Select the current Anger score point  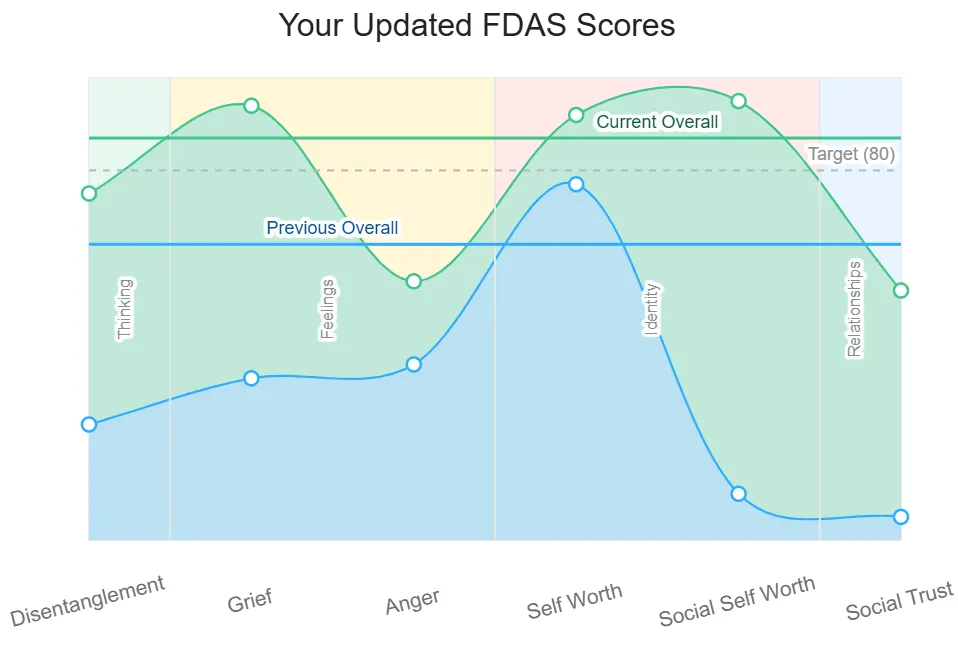click(x=414, y=282)
